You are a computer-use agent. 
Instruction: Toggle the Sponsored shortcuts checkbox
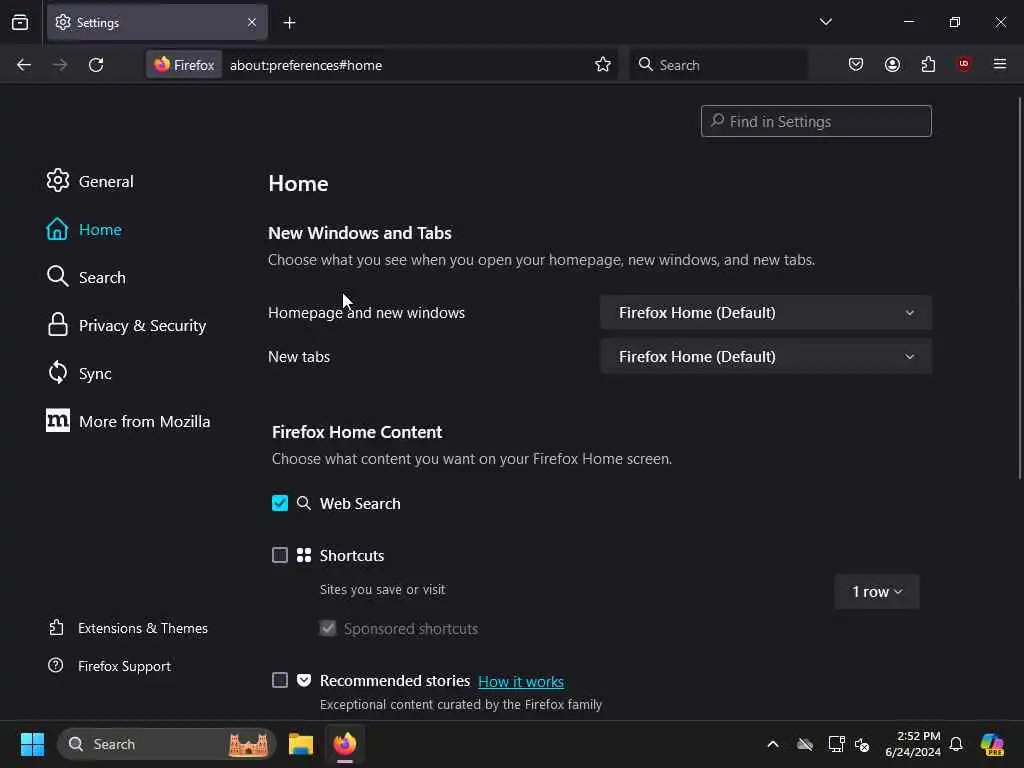(x=328, y=628)
